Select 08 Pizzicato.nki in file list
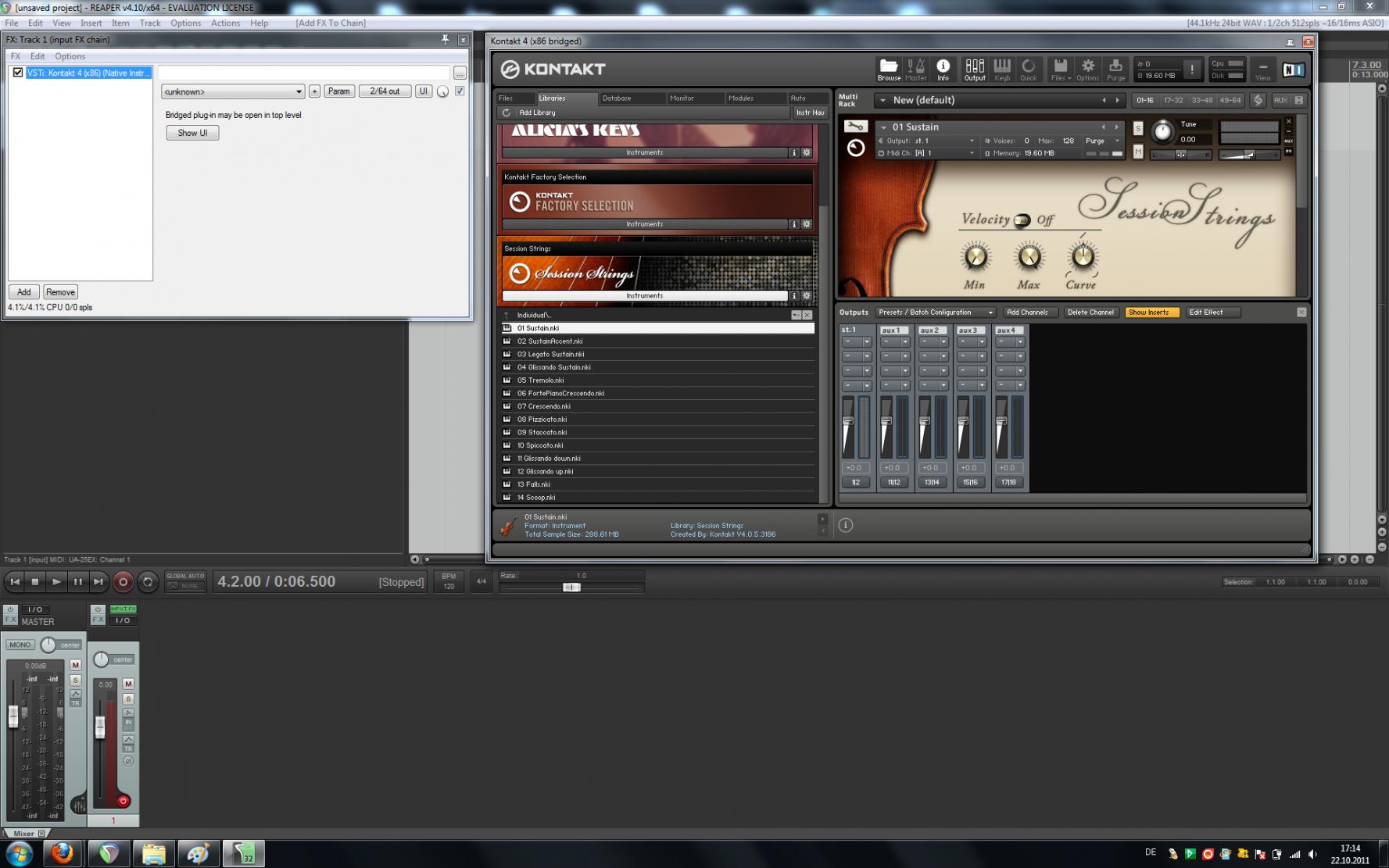Screen dimensions: 1389x868 [657, 420]
